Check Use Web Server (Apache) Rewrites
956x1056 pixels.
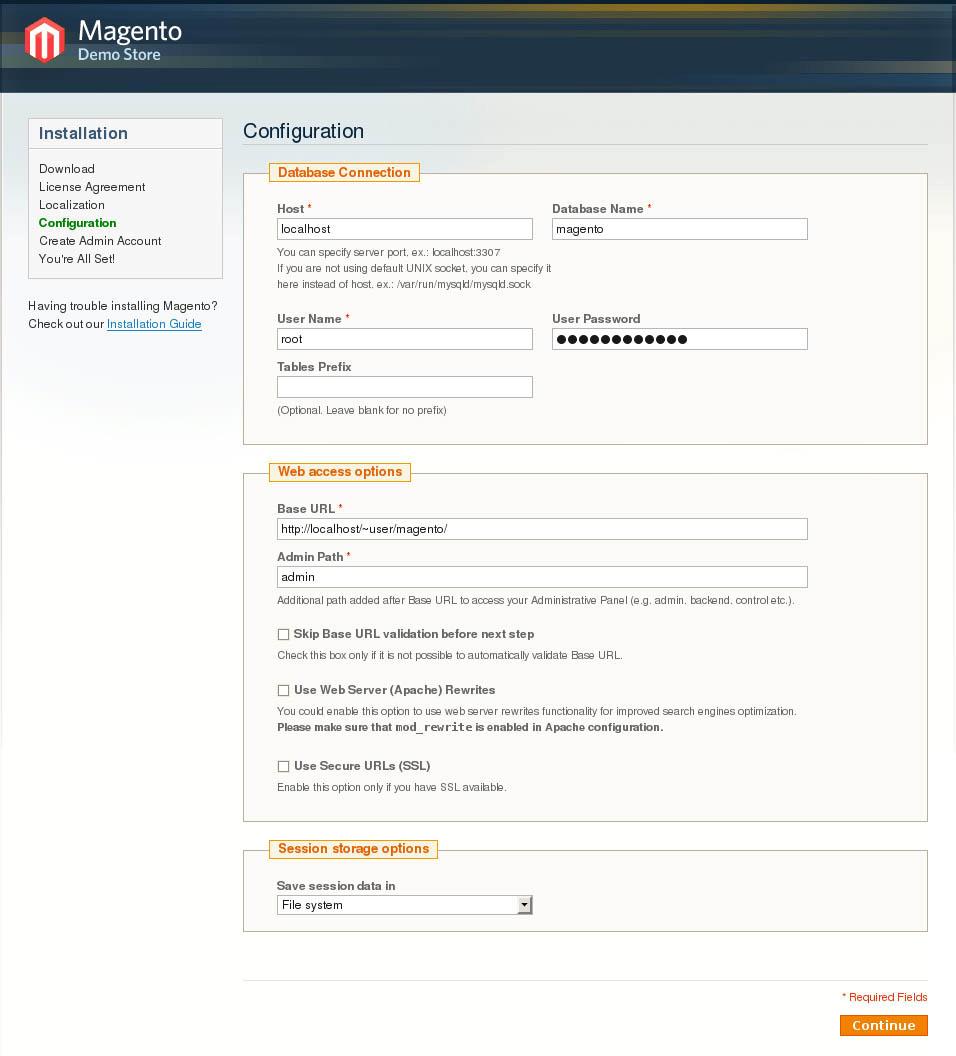(x=283, y=690)
